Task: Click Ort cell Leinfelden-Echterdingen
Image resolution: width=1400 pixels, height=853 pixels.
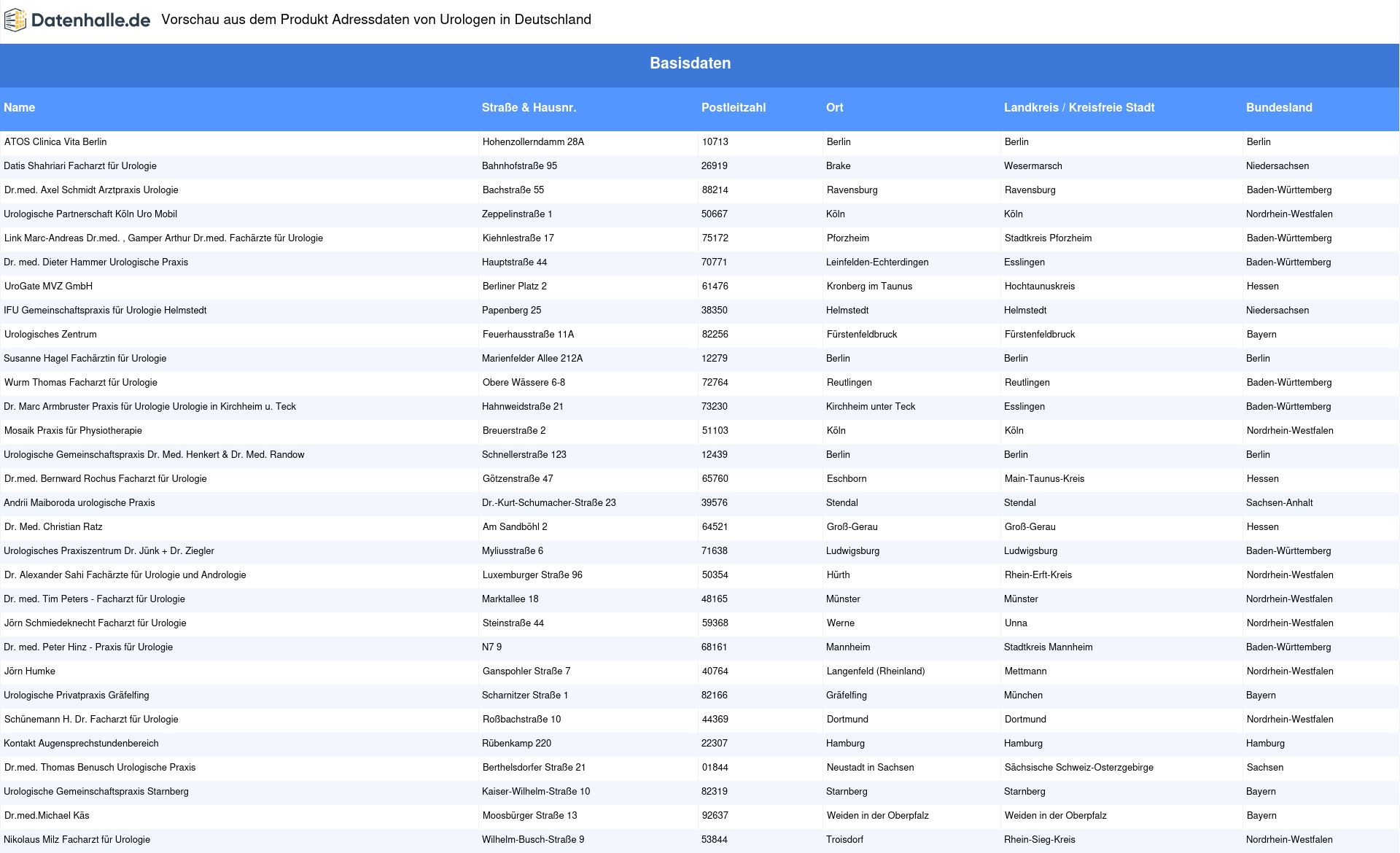Action: (877, 262)
